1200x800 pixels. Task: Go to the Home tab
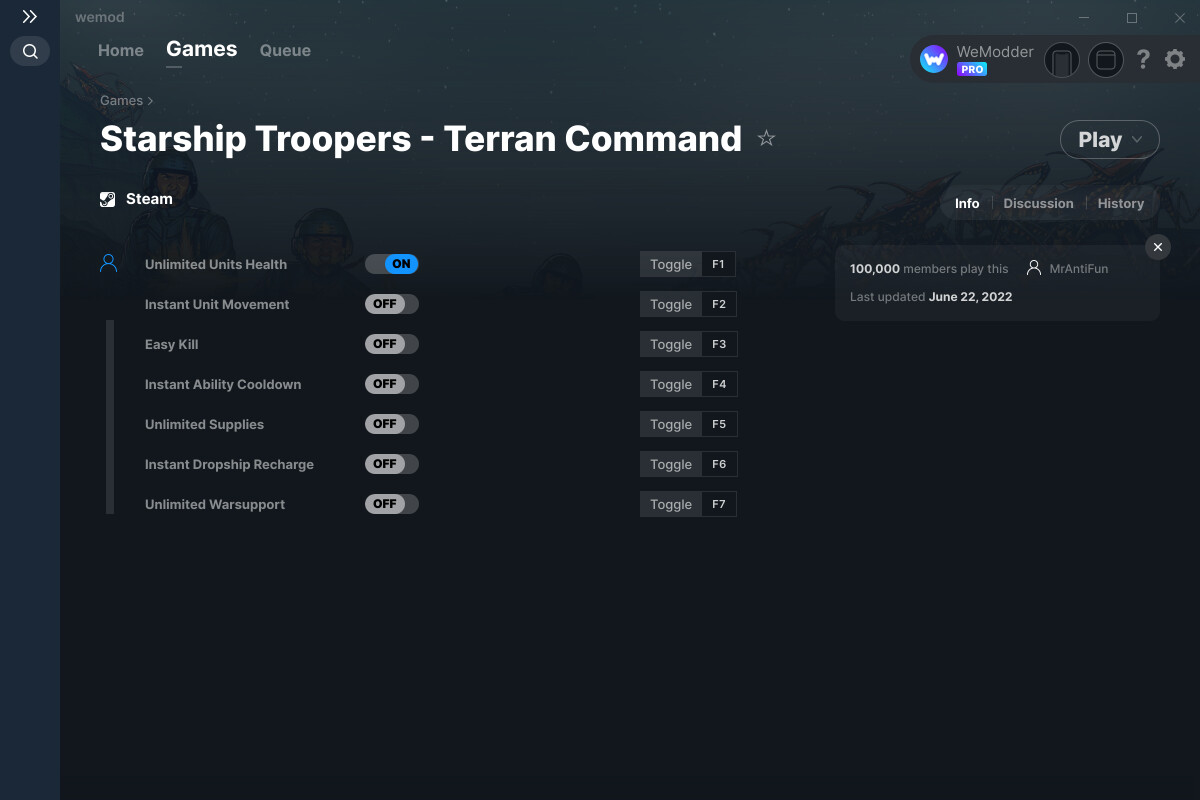121,50
